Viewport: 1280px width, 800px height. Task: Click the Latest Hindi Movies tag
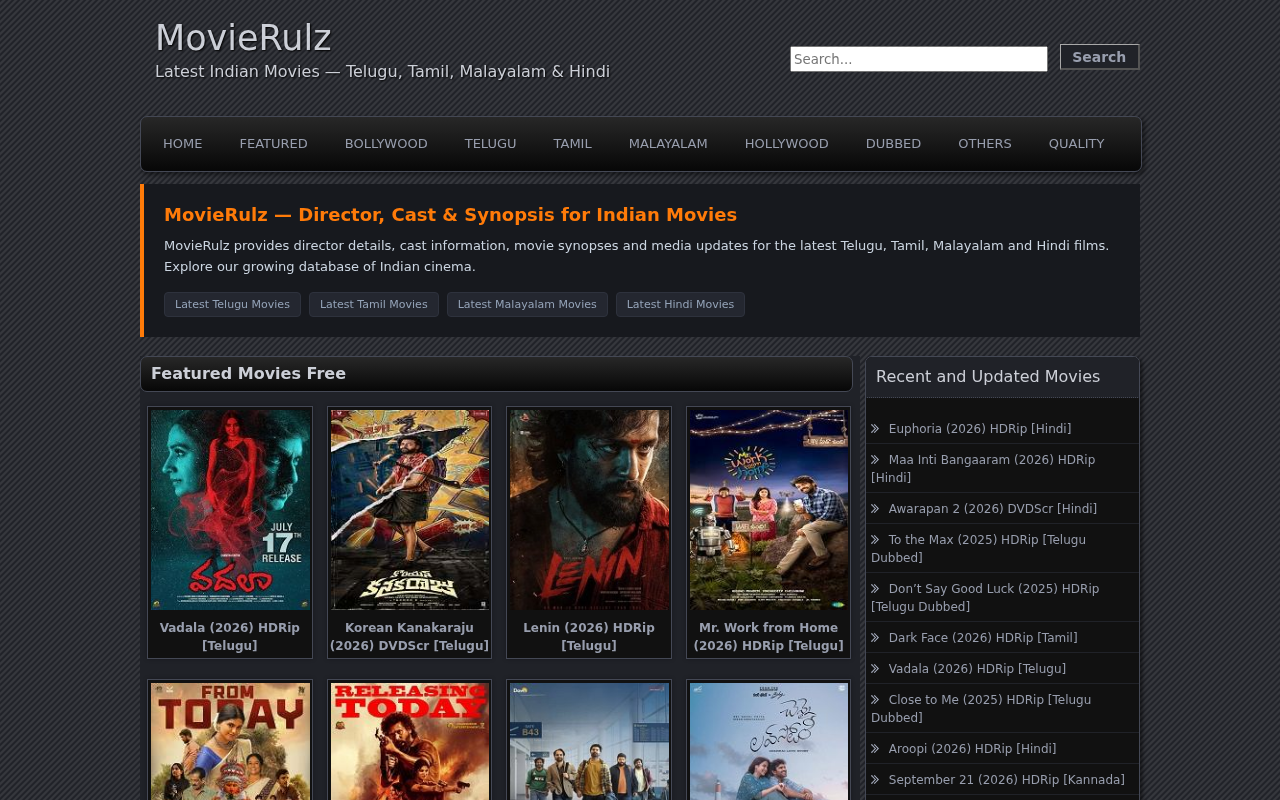pyautogui.click(x=680, y=305)
